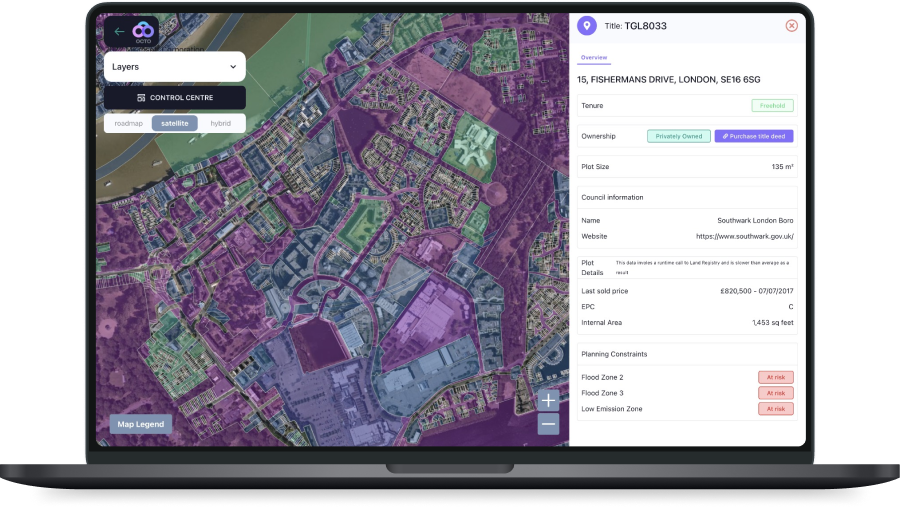Select the Overview tab
Image resolution: width=900 pixels, height=508 pixels.
tap(593, 58)
